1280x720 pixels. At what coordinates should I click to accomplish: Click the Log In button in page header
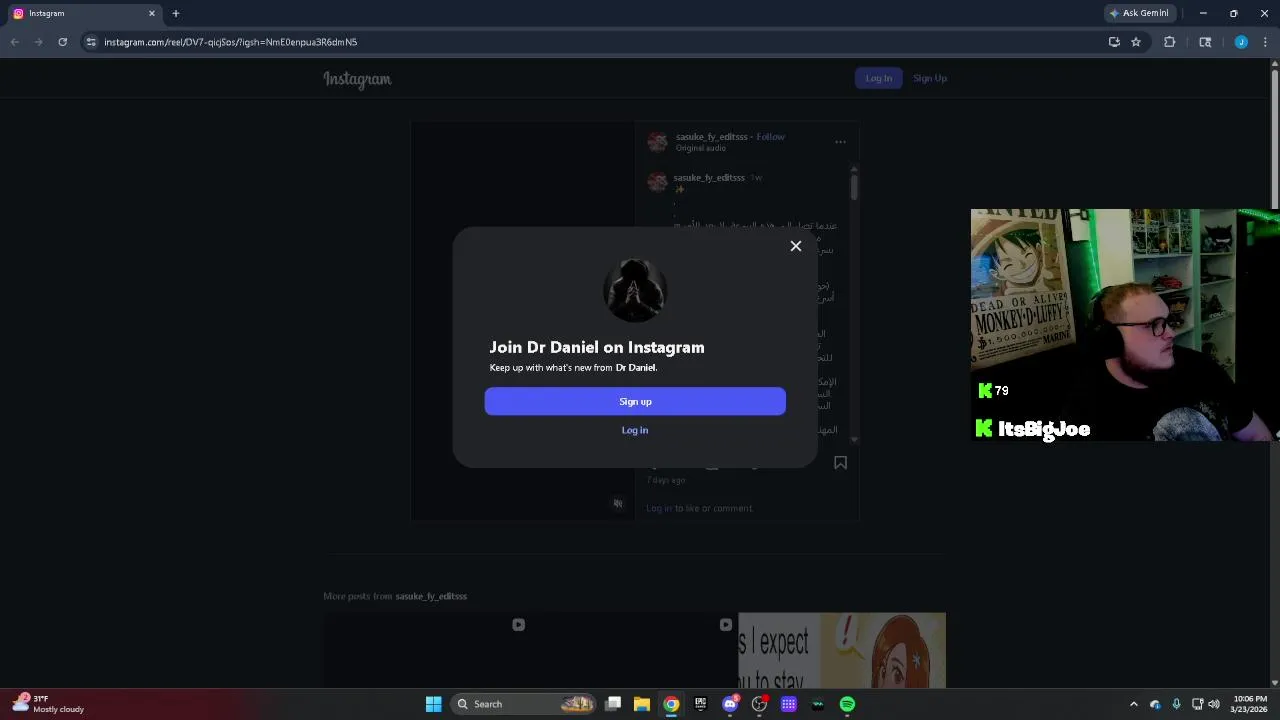point(878,78)
